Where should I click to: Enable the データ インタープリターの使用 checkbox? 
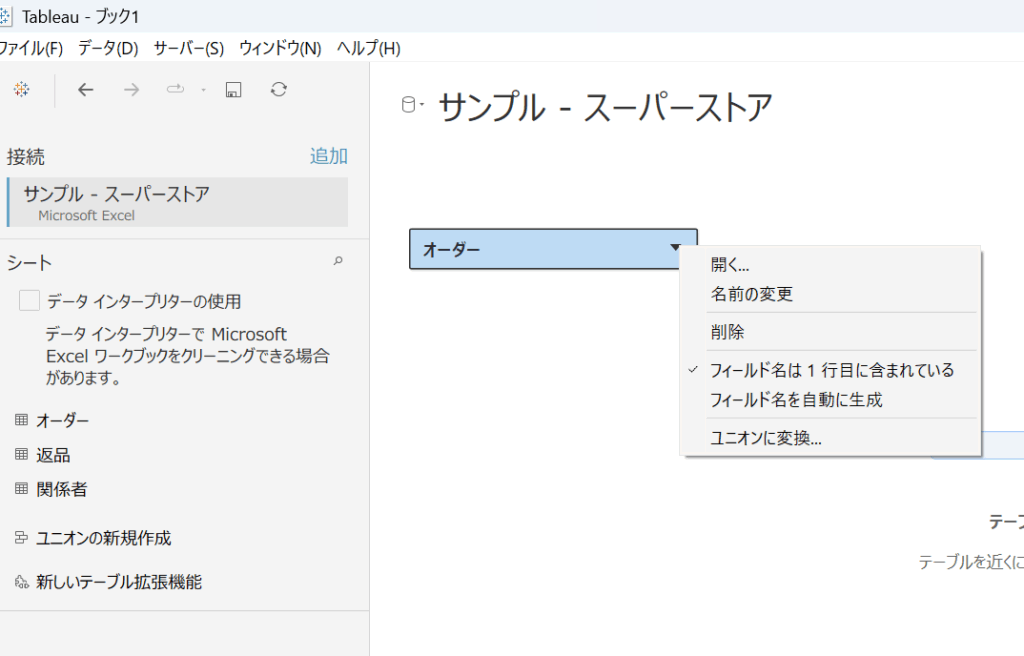click(30, 301)
